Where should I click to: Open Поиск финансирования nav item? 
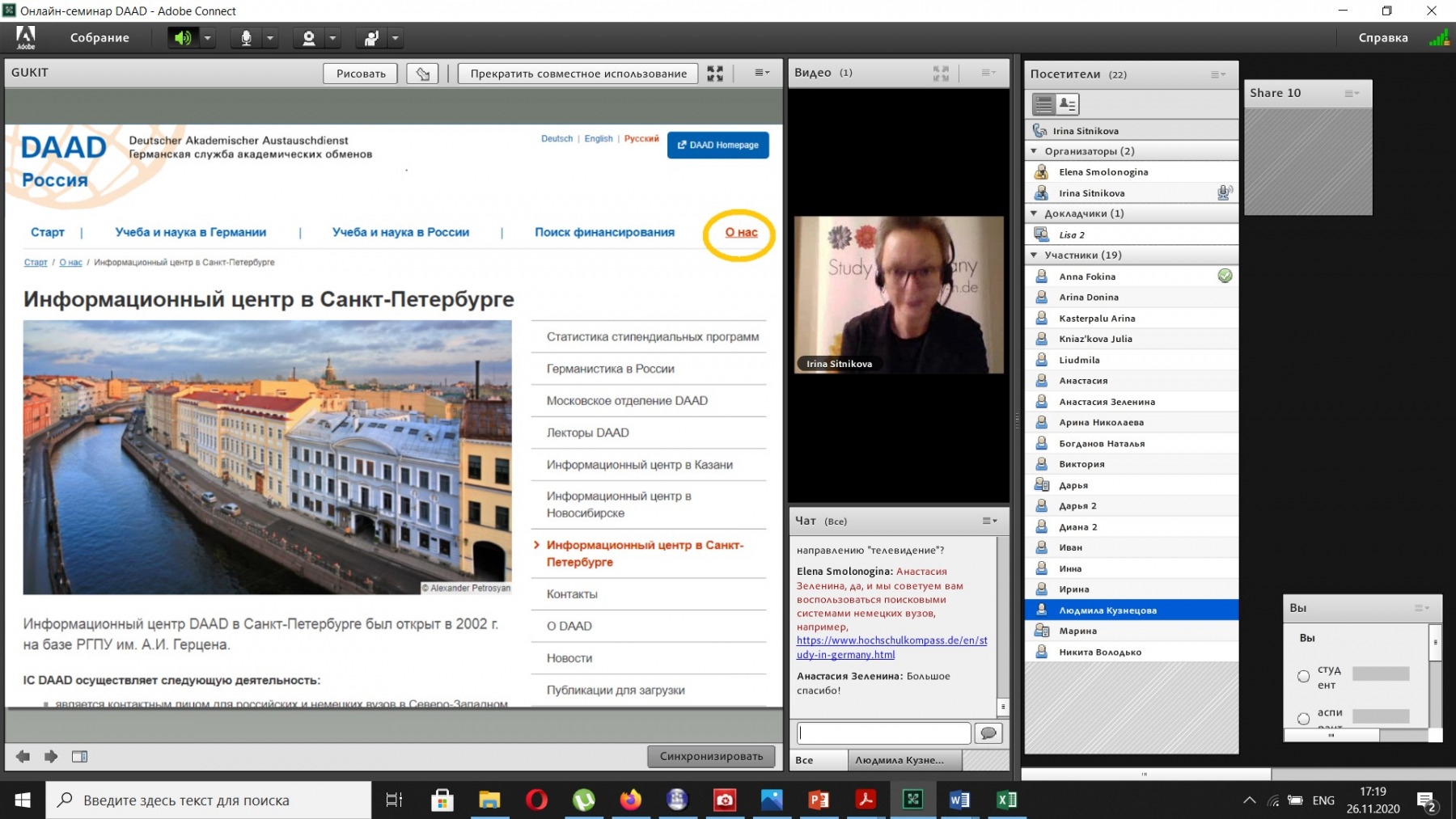pyautogui.click(x=604, y=232)
